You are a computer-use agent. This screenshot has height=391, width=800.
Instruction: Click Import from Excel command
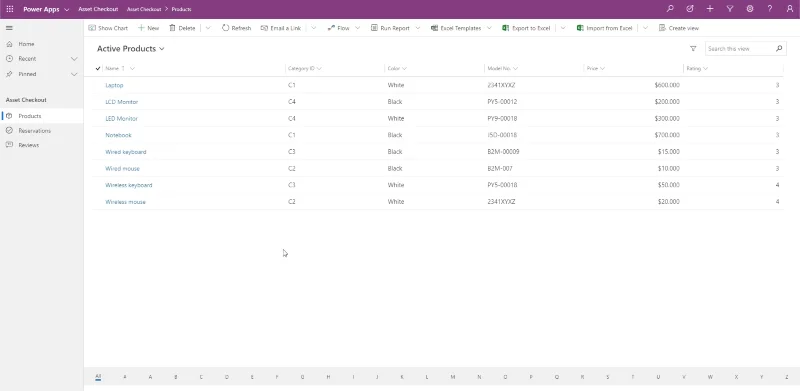(605, 28)
